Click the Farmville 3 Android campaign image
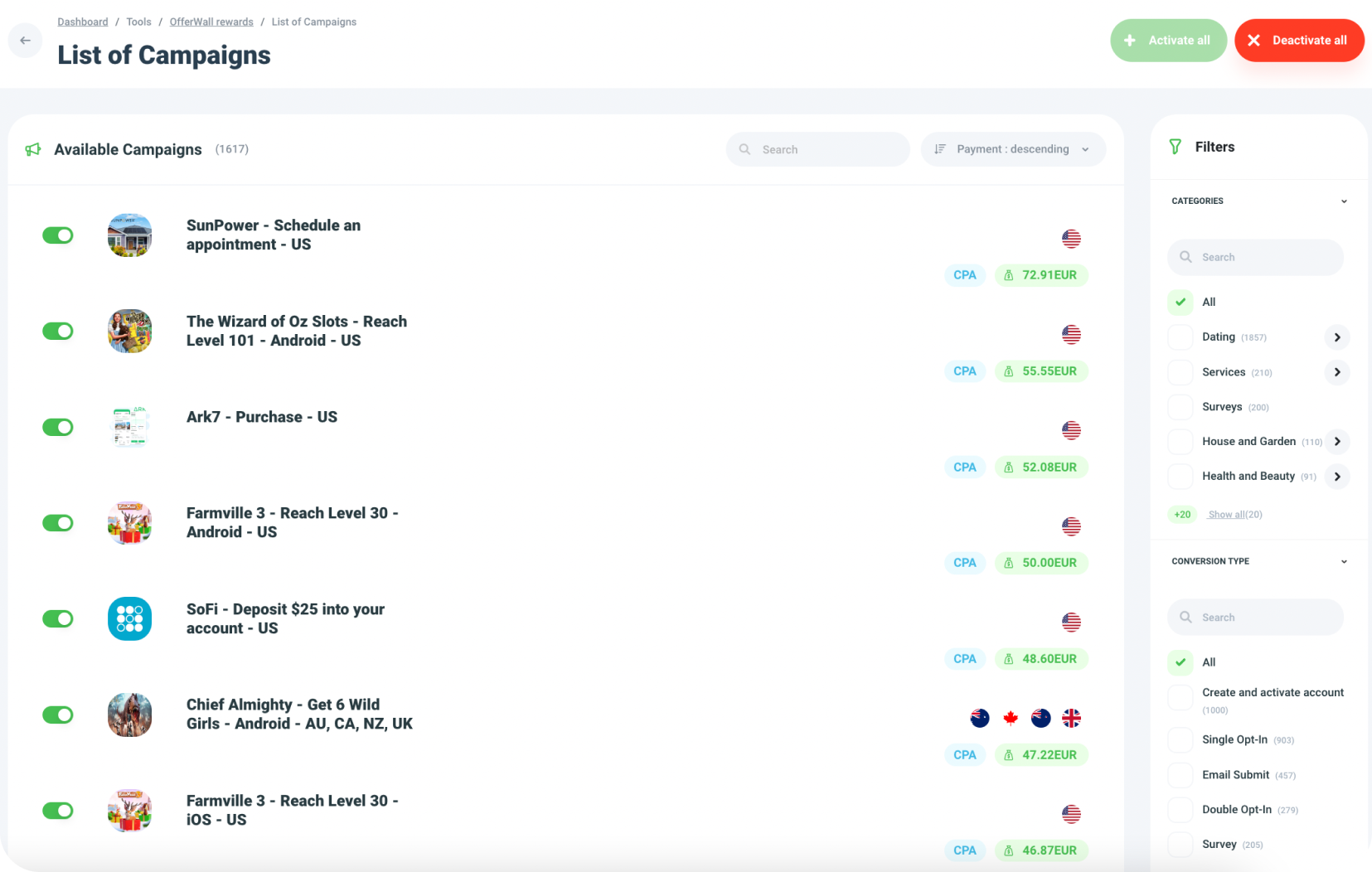This screenshot has width=1372, height=872. [130, 523]
